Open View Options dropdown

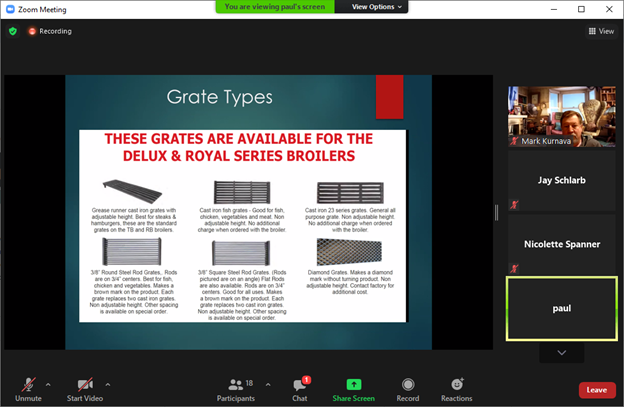pos(376,7)
